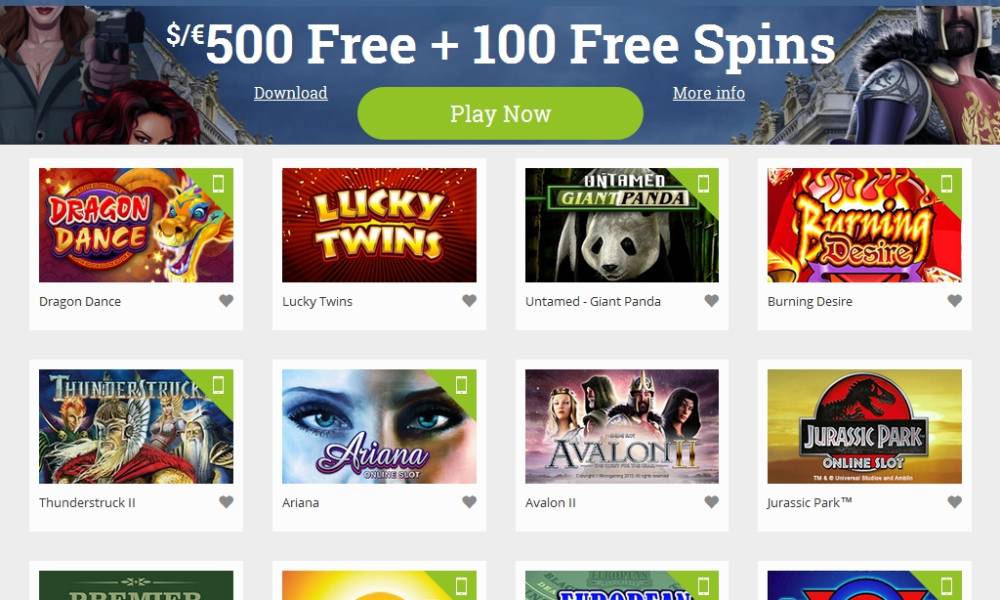Click the mobile icon on Burning Desire thumbnail
The height and width of the screenshot is (600, 1000).
pyautogui.click(x=946, y=184)
